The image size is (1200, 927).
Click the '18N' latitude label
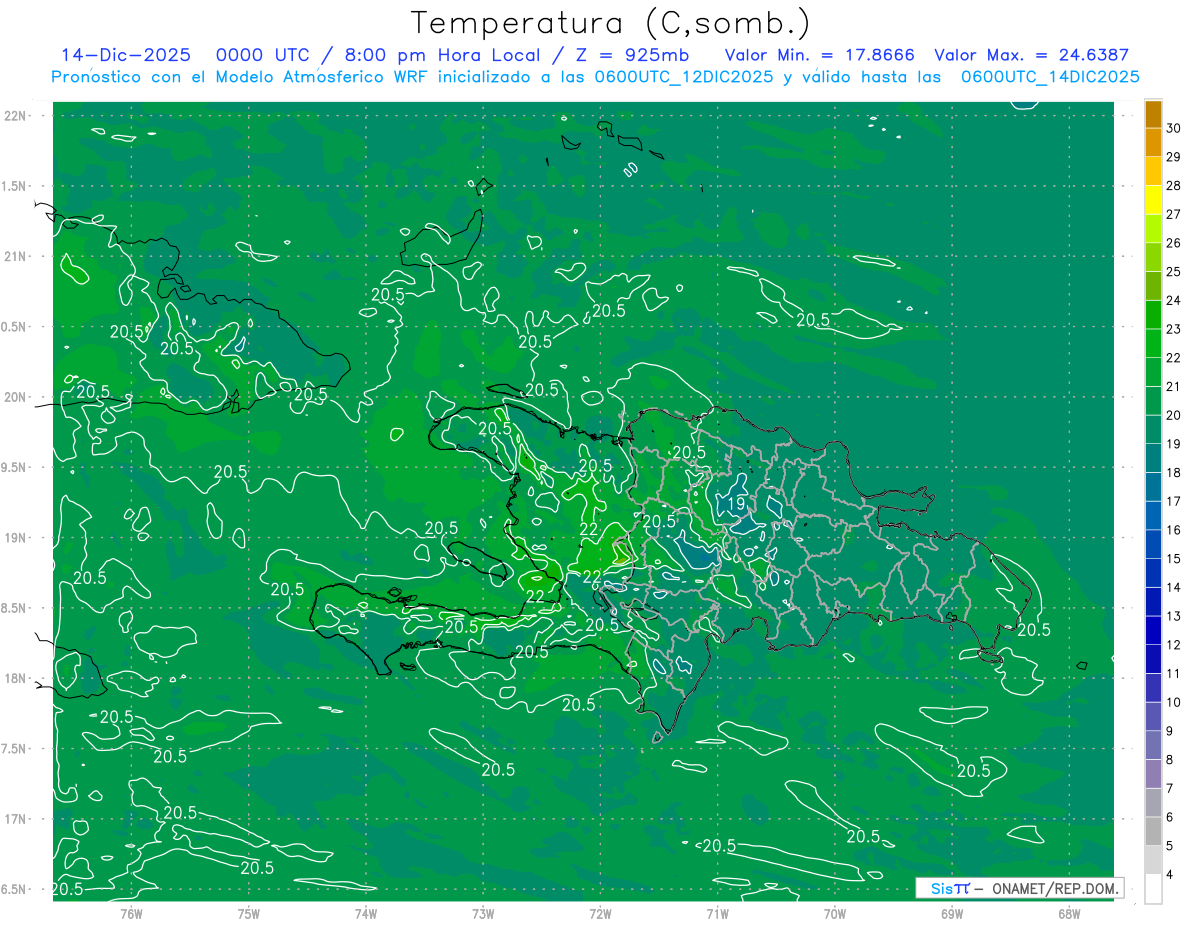(x=15, y=678)
